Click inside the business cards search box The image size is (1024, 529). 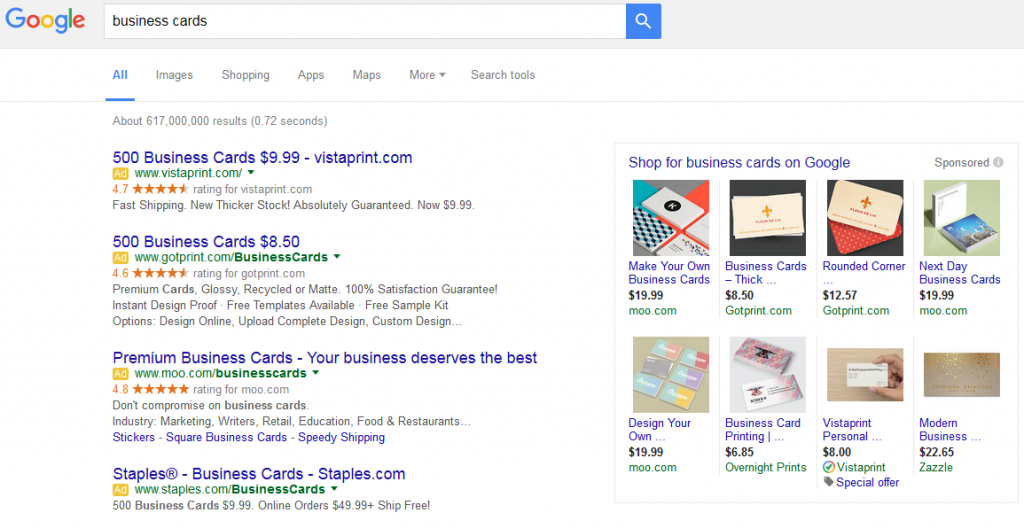pyautogui.click(x=364, y=21)
